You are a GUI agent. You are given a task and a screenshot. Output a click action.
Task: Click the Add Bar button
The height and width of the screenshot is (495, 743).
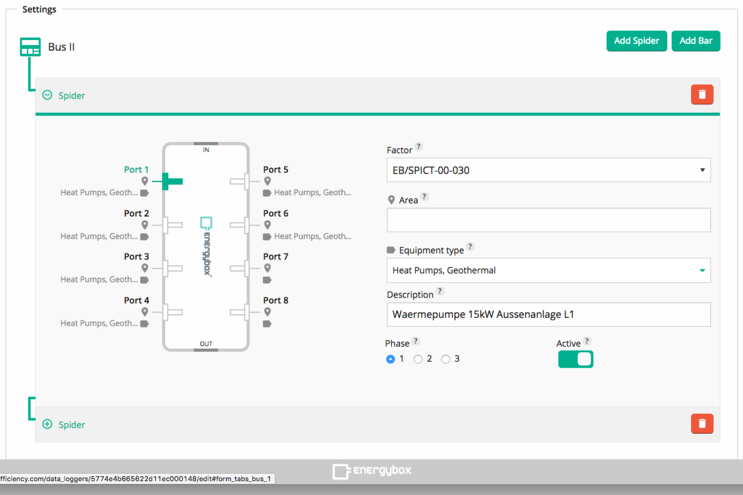click(x=695, y=41)
